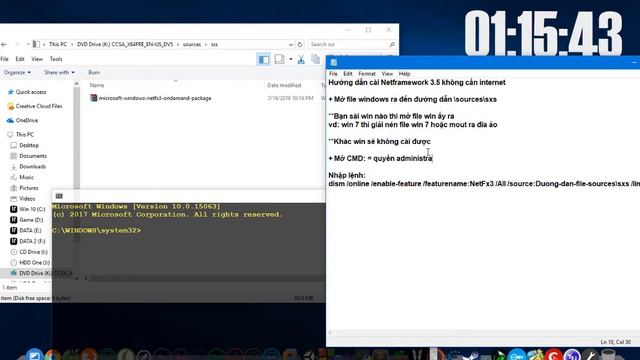The image size is (640, 360).
Task: Open Explorer's Tools menu
Action: [x=56, y=59]
